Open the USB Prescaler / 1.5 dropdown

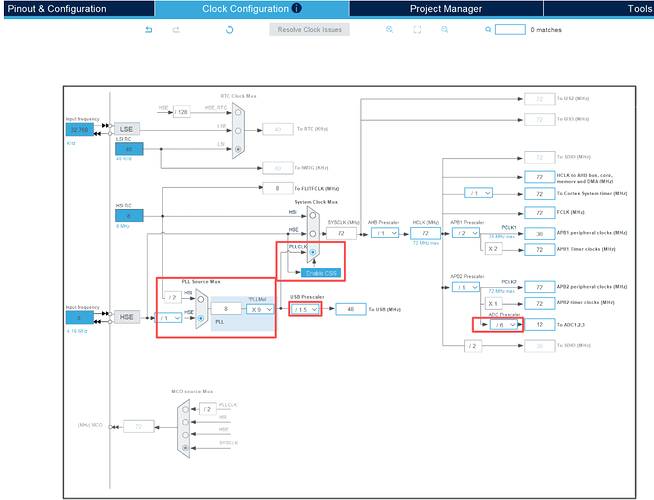[x=305, y=309]
